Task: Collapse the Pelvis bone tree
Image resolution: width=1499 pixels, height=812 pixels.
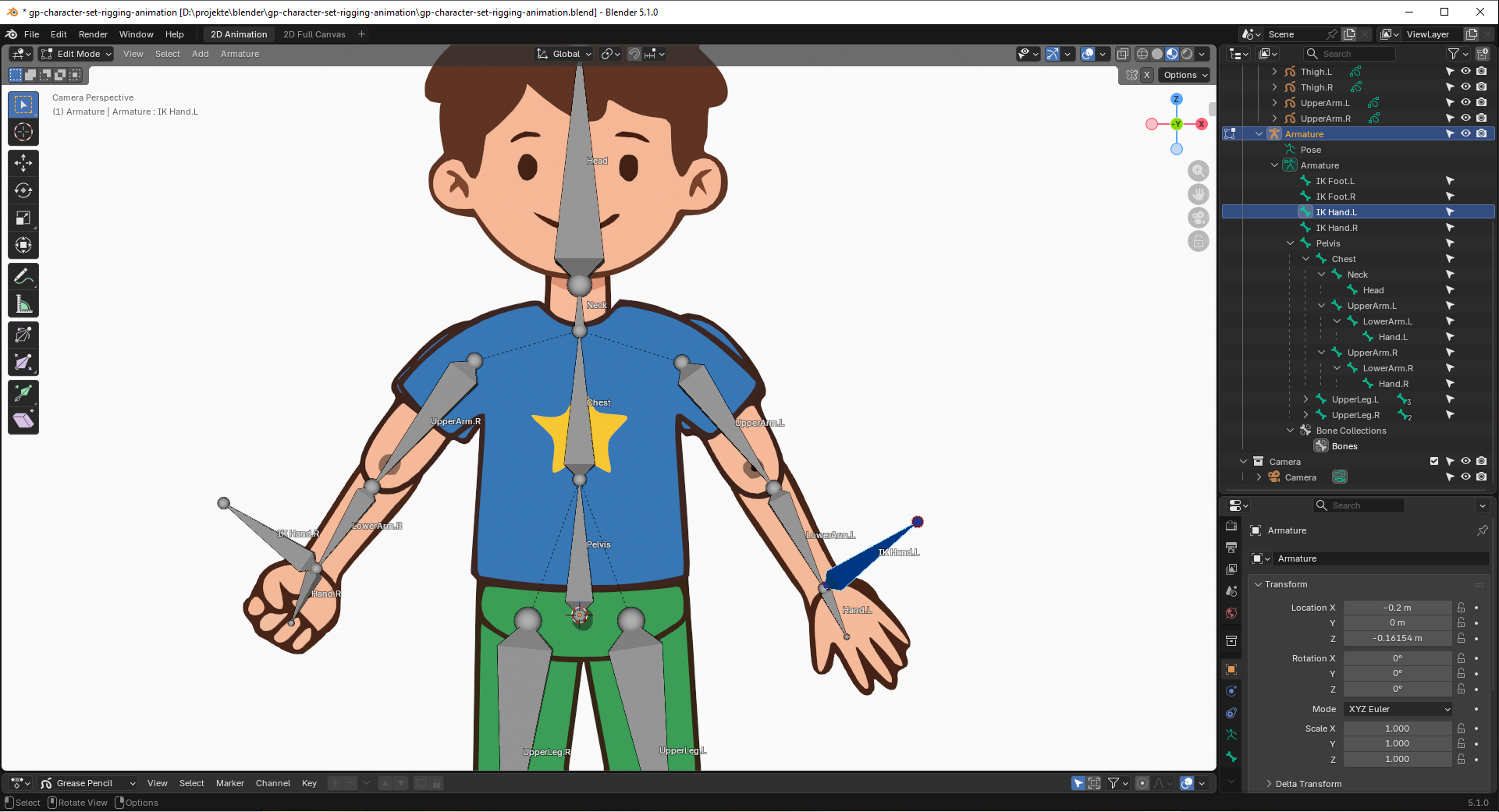Action: tap(1290, 243)
